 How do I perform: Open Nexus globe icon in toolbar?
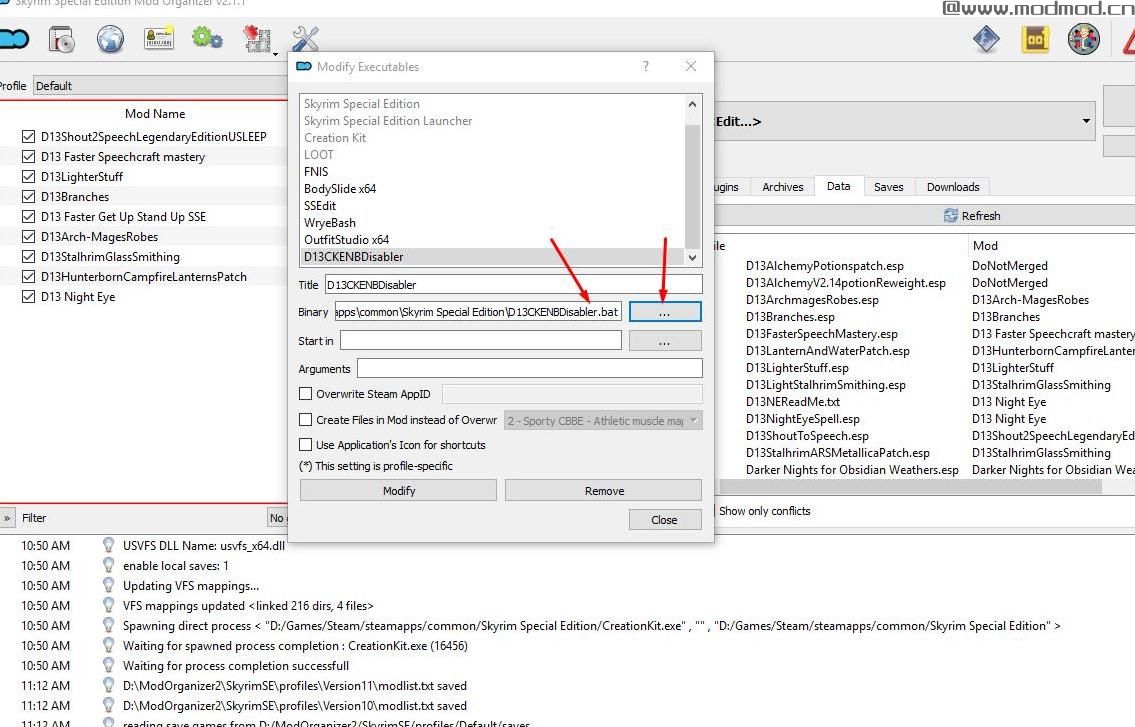(110, 39)
